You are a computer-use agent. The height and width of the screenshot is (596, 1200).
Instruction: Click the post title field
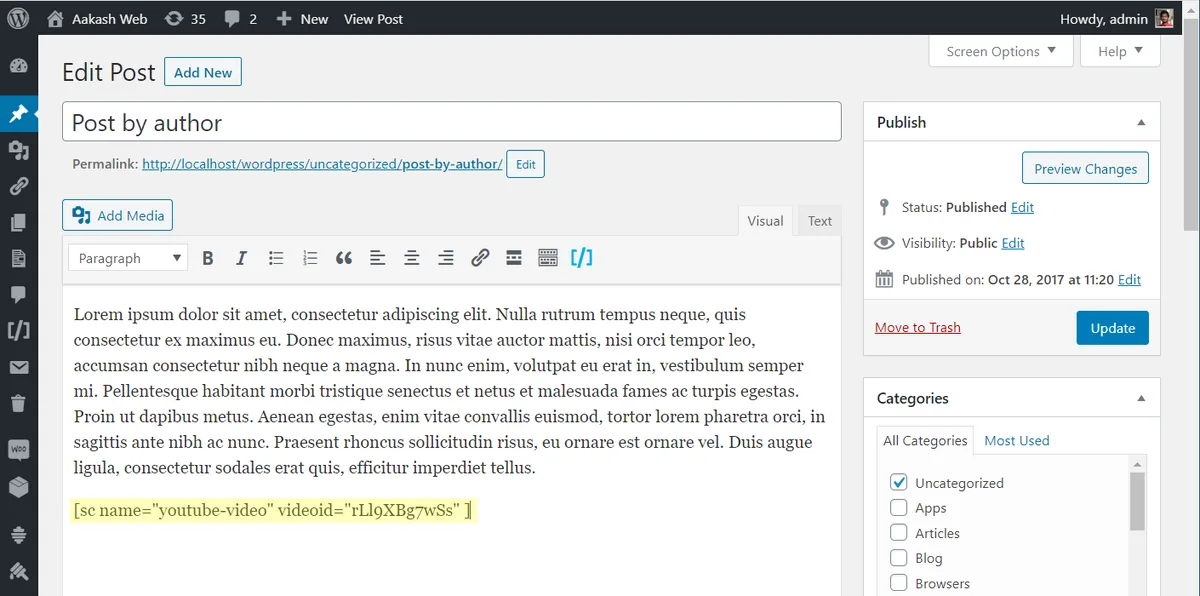point(451,122)
